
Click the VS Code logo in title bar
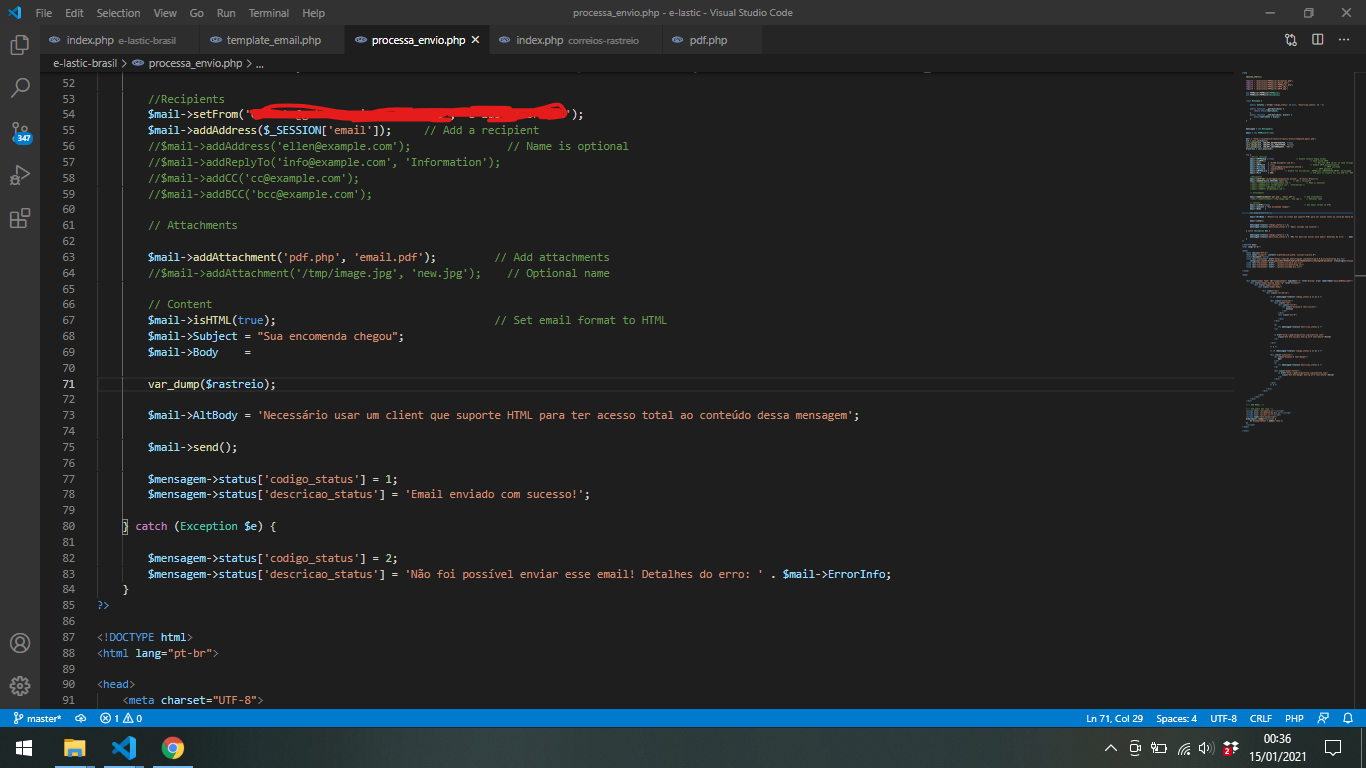pos(14,13)
